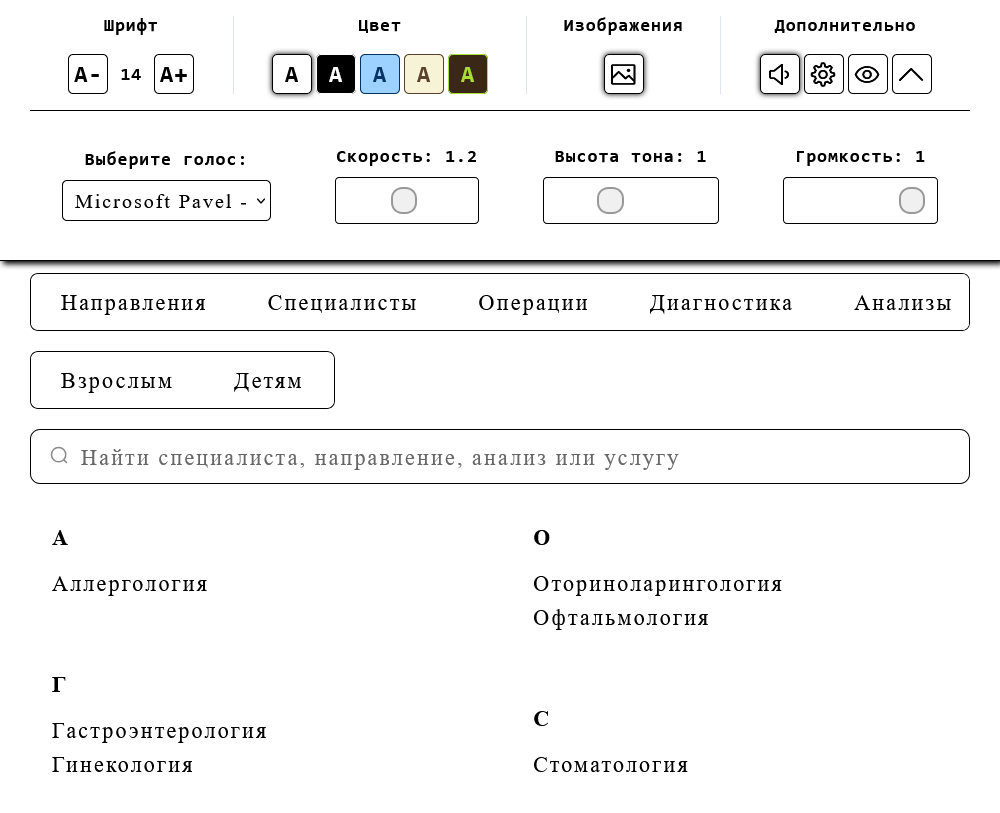Increase font size with A+ button
1000x813 pixels.
pos(174,74)
